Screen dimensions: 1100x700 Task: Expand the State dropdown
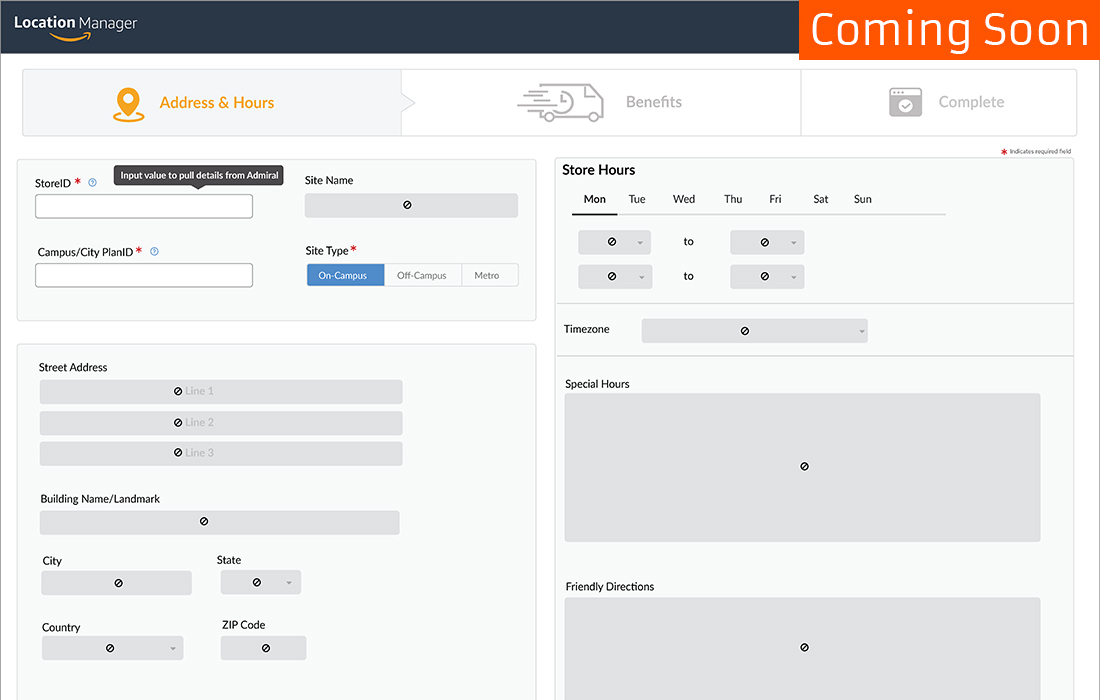pos(260,582)
